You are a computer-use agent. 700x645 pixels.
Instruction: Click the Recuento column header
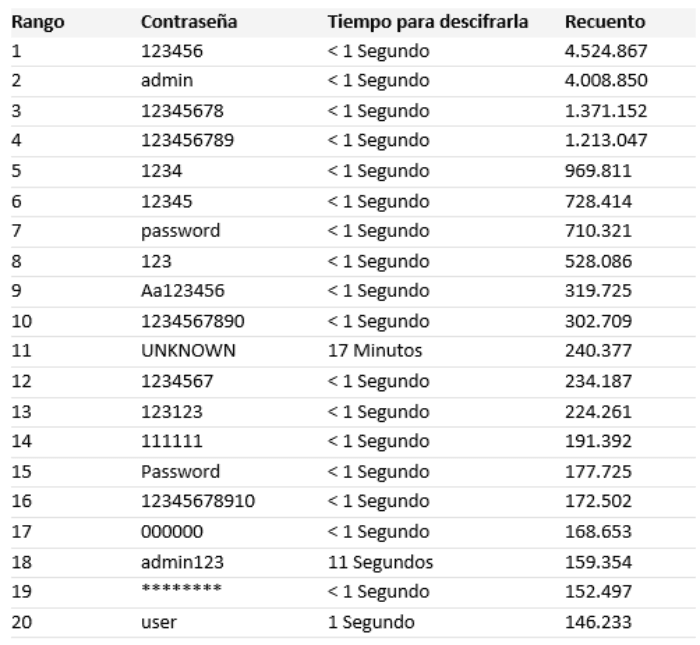coord(605,21)
